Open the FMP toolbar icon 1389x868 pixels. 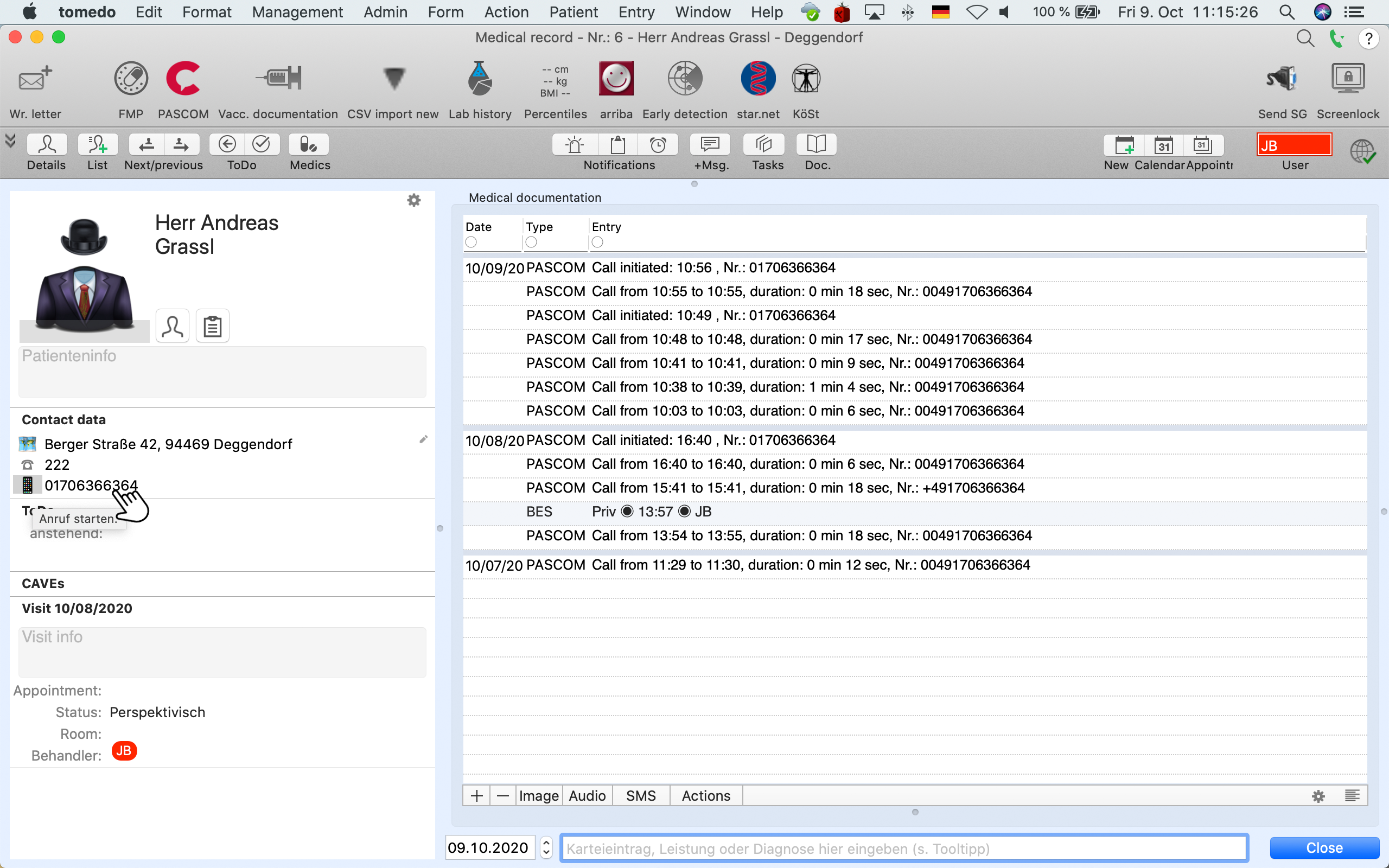coord(131,79)
